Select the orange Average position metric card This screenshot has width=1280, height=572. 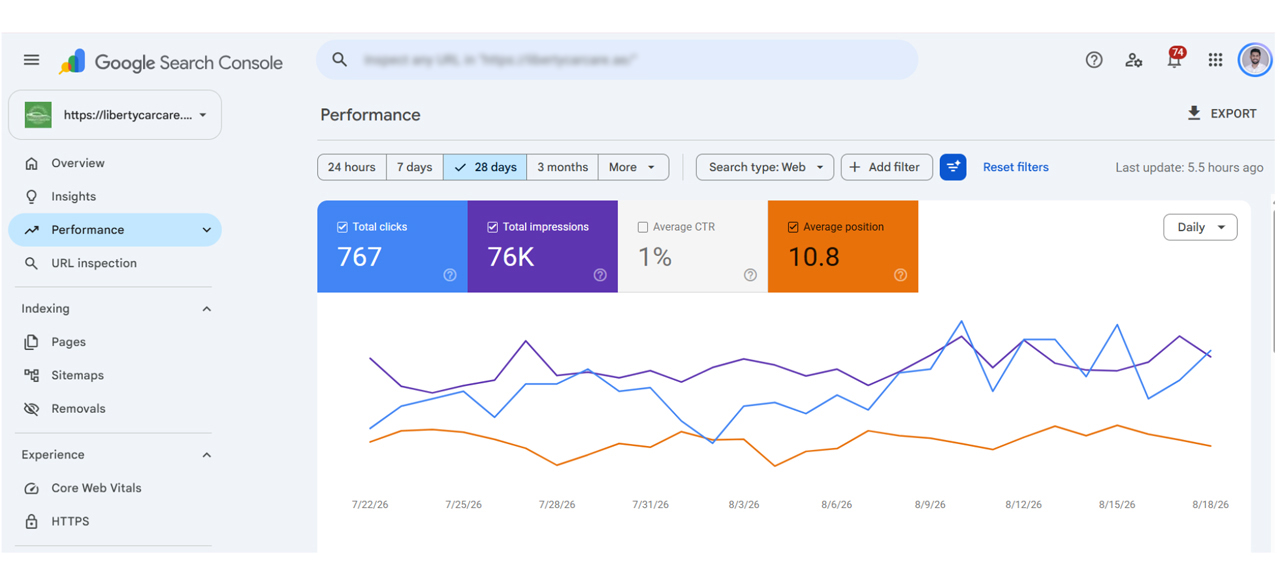843,246
